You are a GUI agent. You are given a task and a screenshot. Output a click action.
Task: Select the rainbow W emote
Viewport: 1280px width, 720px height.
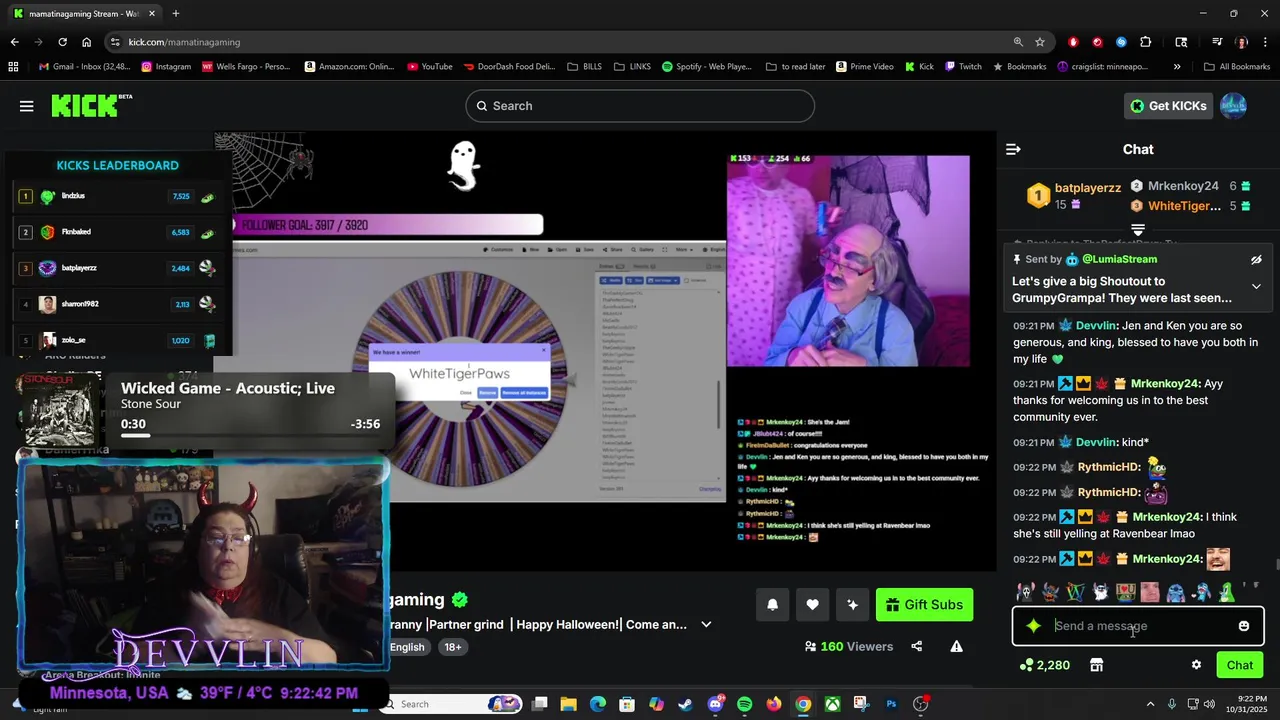tap(1075, 592)
